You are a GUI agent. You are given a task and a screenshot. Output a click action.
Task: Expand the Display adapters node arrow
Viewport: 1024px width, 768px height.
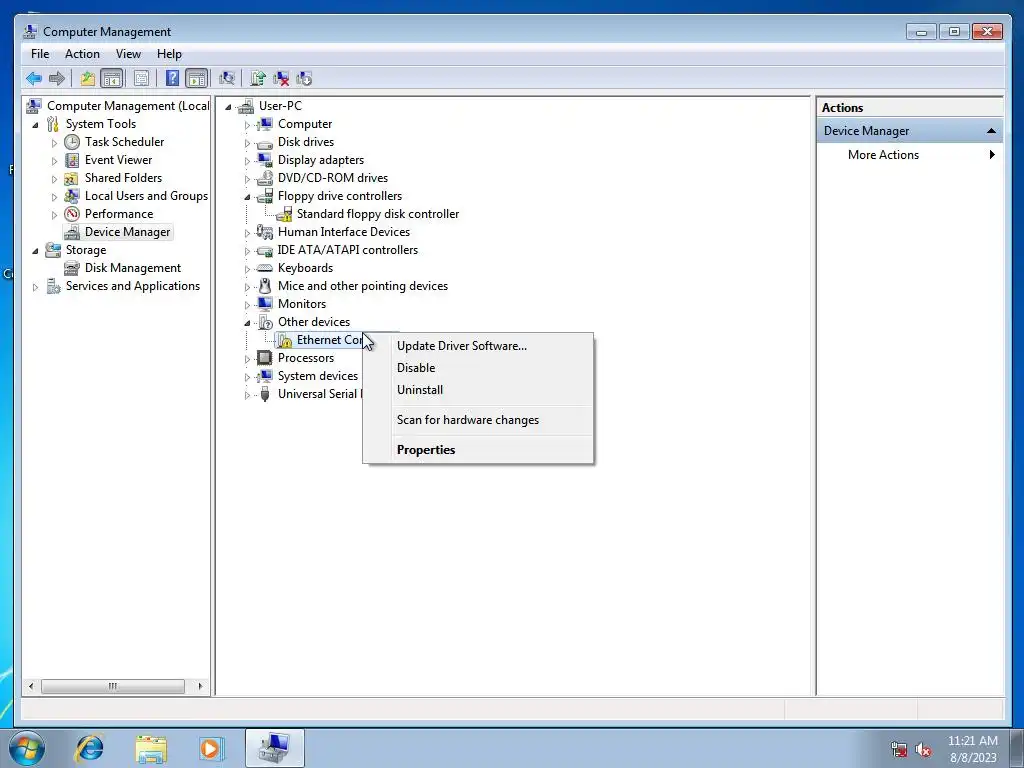(248, 161)
